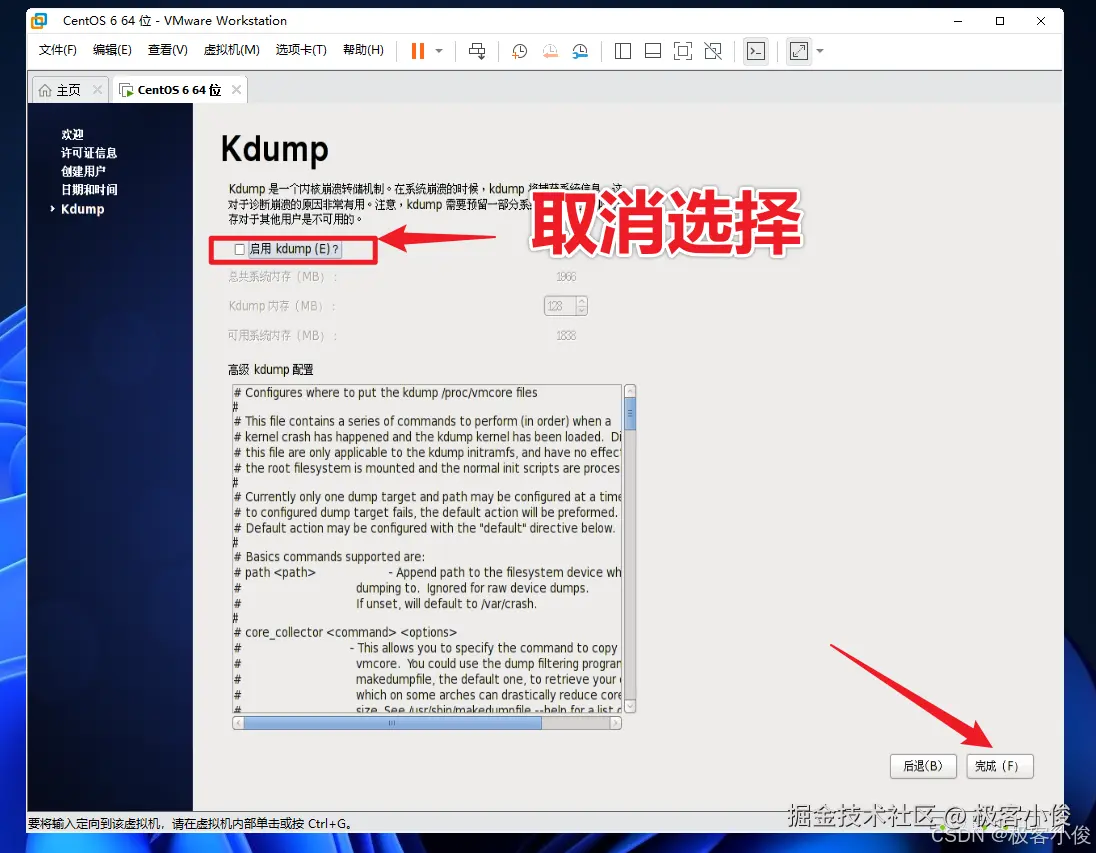Viewport: 1096px width, 853px height.
Task: Toggle the thumbnail bar view icon
Action: (x=653, y=51)
